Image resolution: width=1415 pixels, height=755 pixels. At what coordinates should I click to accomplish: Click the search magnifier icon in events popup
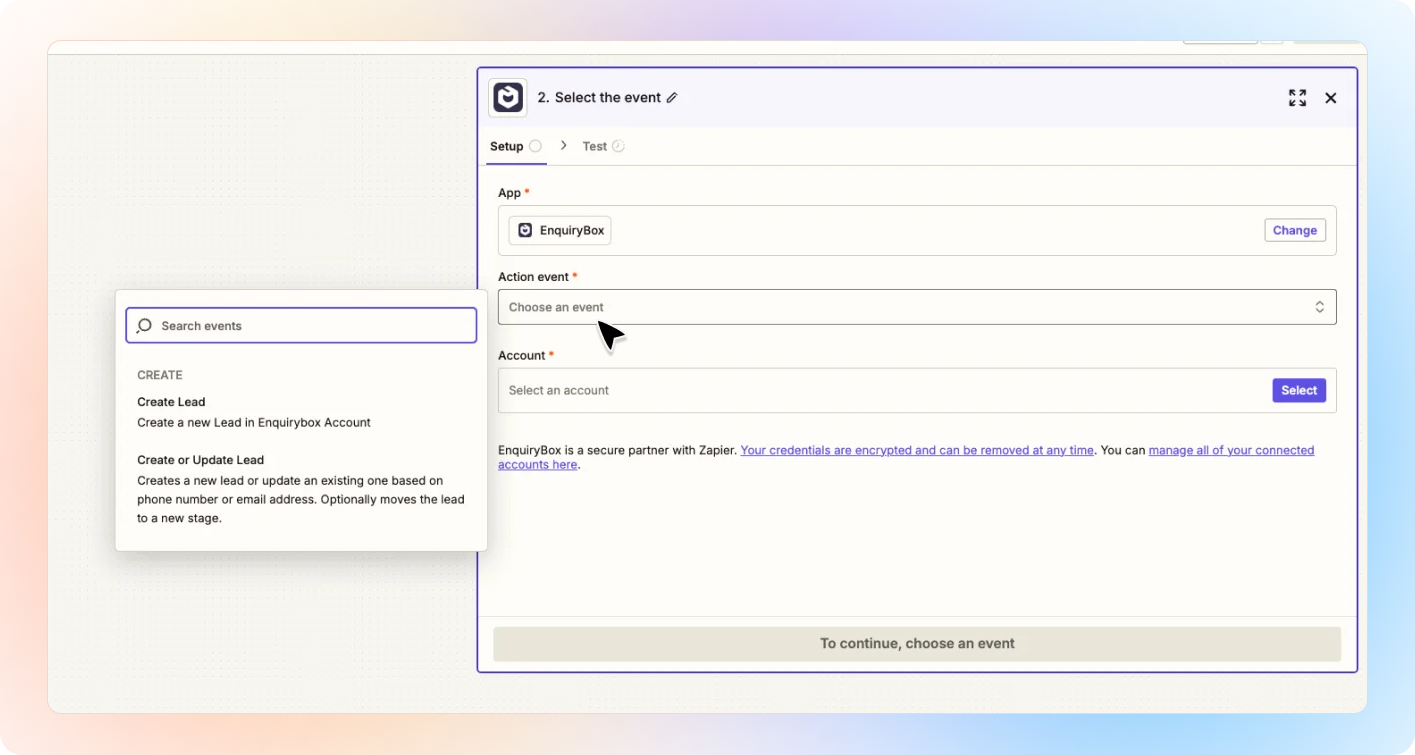[145, 326]
